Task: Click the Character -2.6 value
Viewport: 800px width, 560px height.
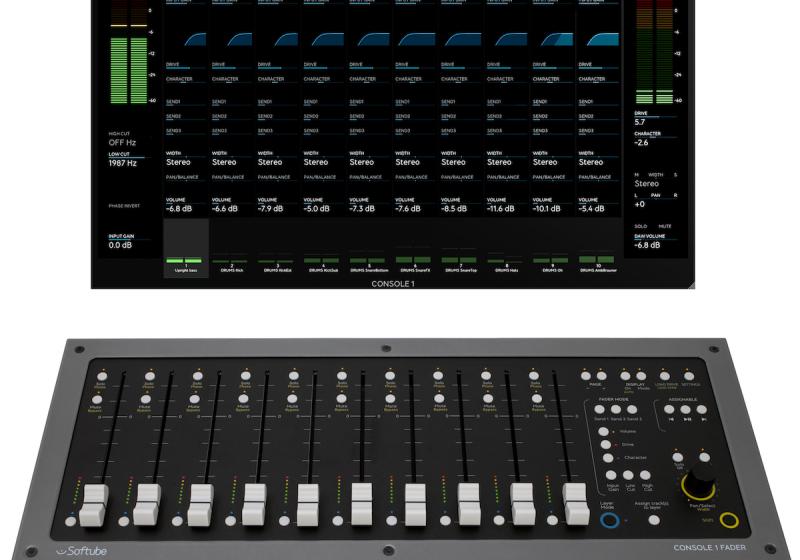Action: pos(641,143)
